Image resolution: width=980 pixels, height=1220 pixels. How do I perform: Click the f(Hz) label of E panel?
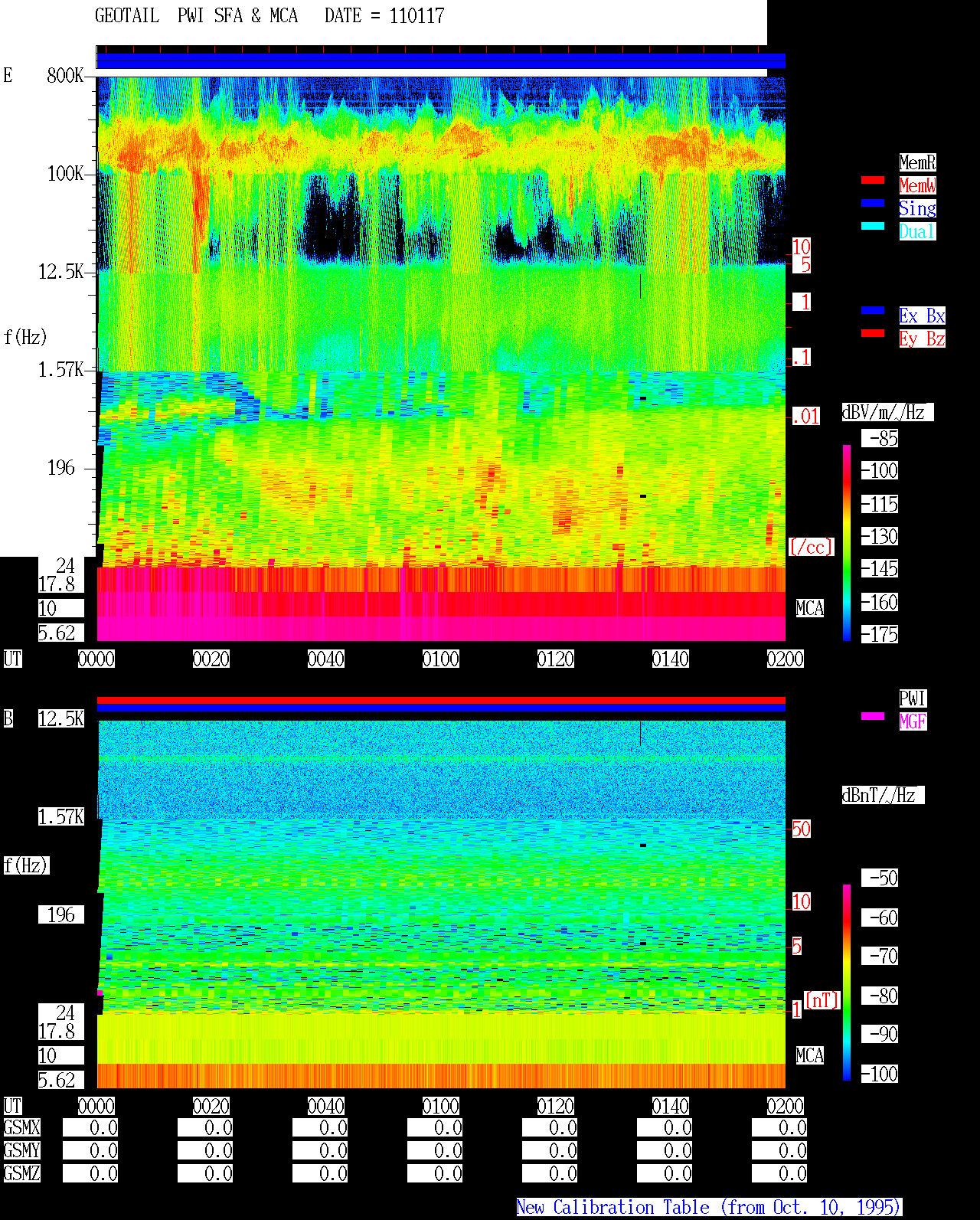[25, 337]
